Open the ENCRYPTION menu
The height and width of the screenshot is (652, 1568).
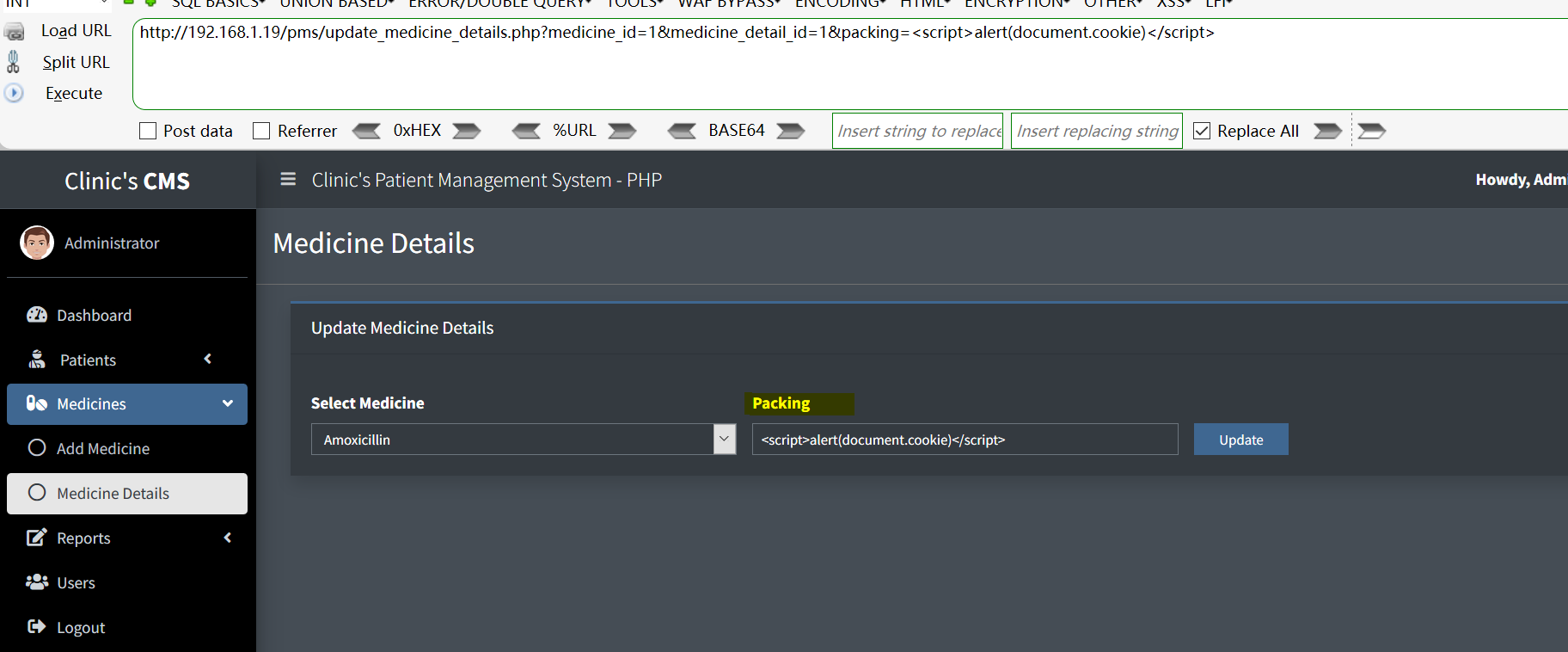1018,4
